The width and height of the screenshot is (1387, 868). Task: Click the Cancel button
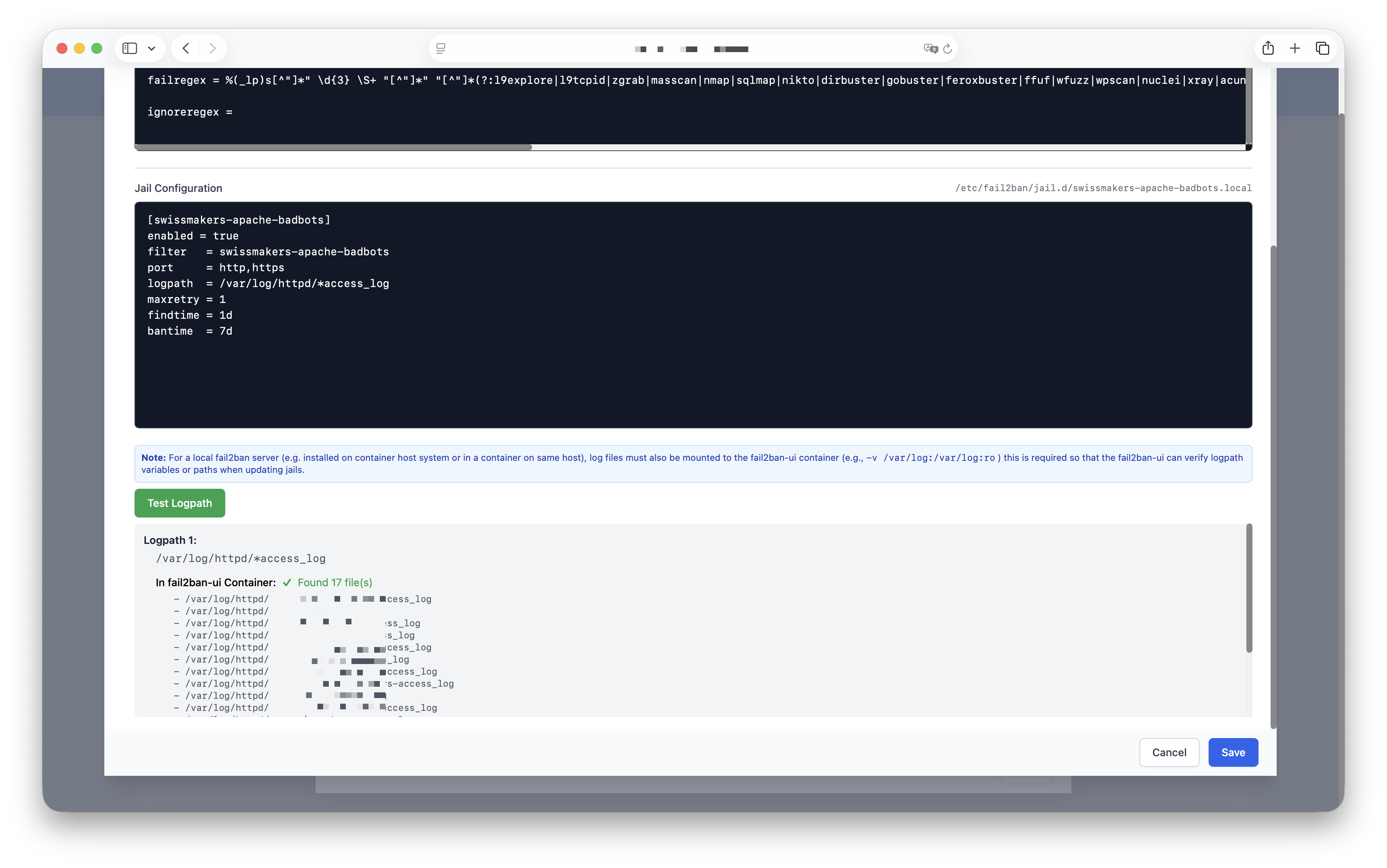click(x=1169, y=752)
